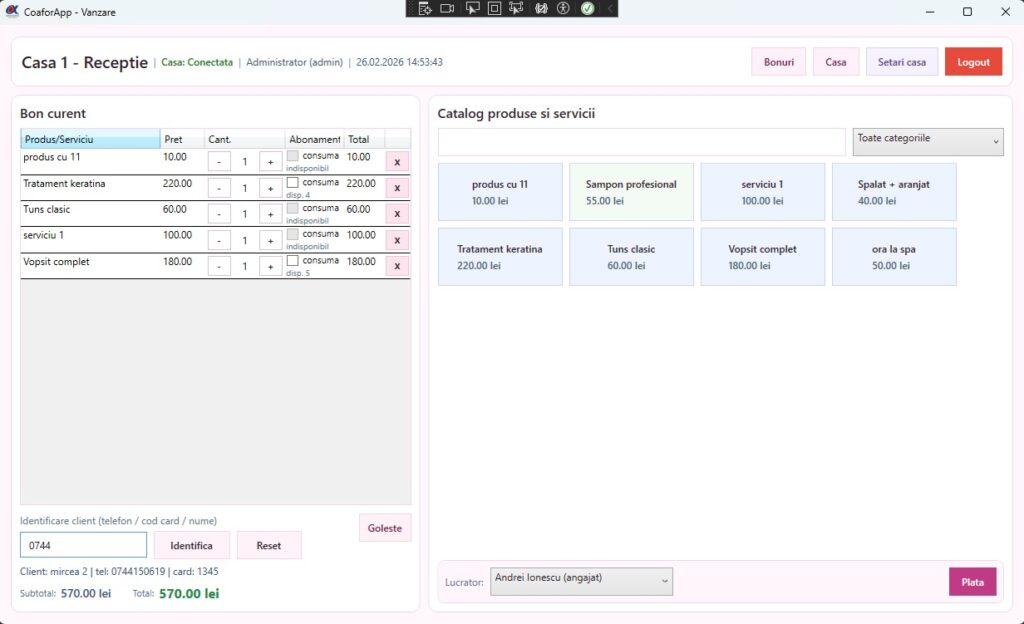Enable the consuma checkbox for Vopsit complet
This screenshot has height=624, width=1024.
click(293, 260)
